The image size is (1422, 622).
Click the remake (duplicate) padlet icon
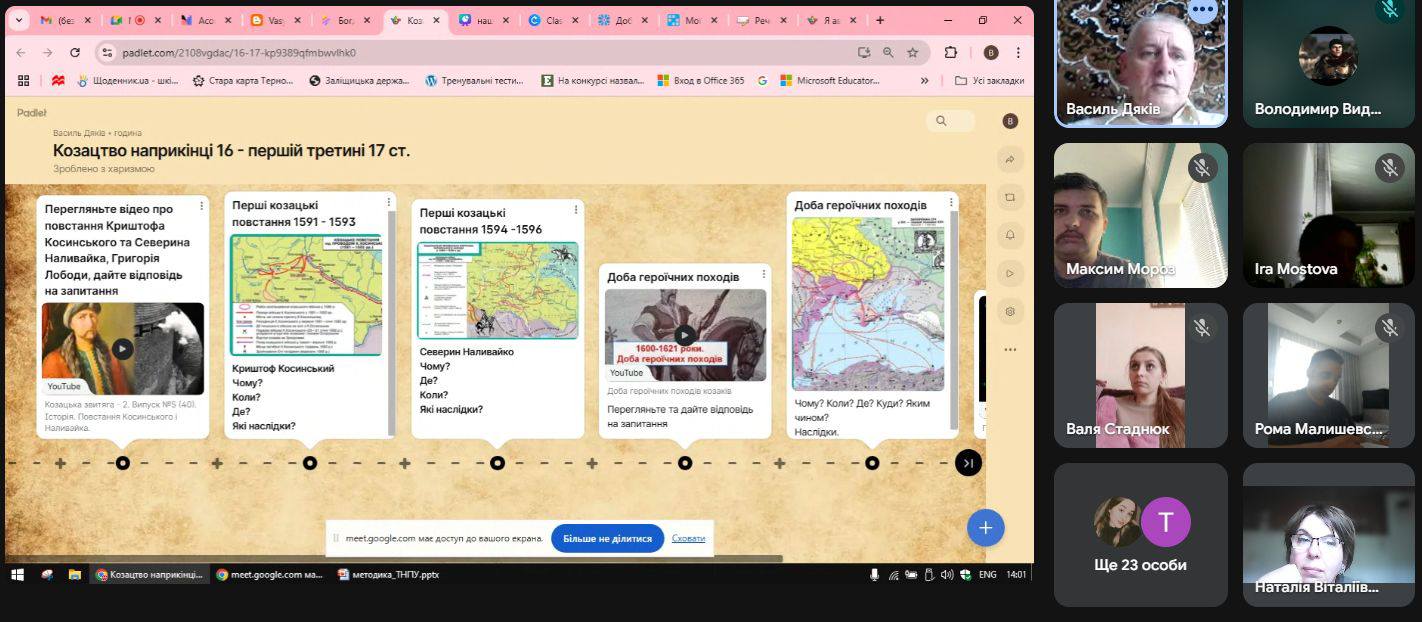click(1010, 197)
